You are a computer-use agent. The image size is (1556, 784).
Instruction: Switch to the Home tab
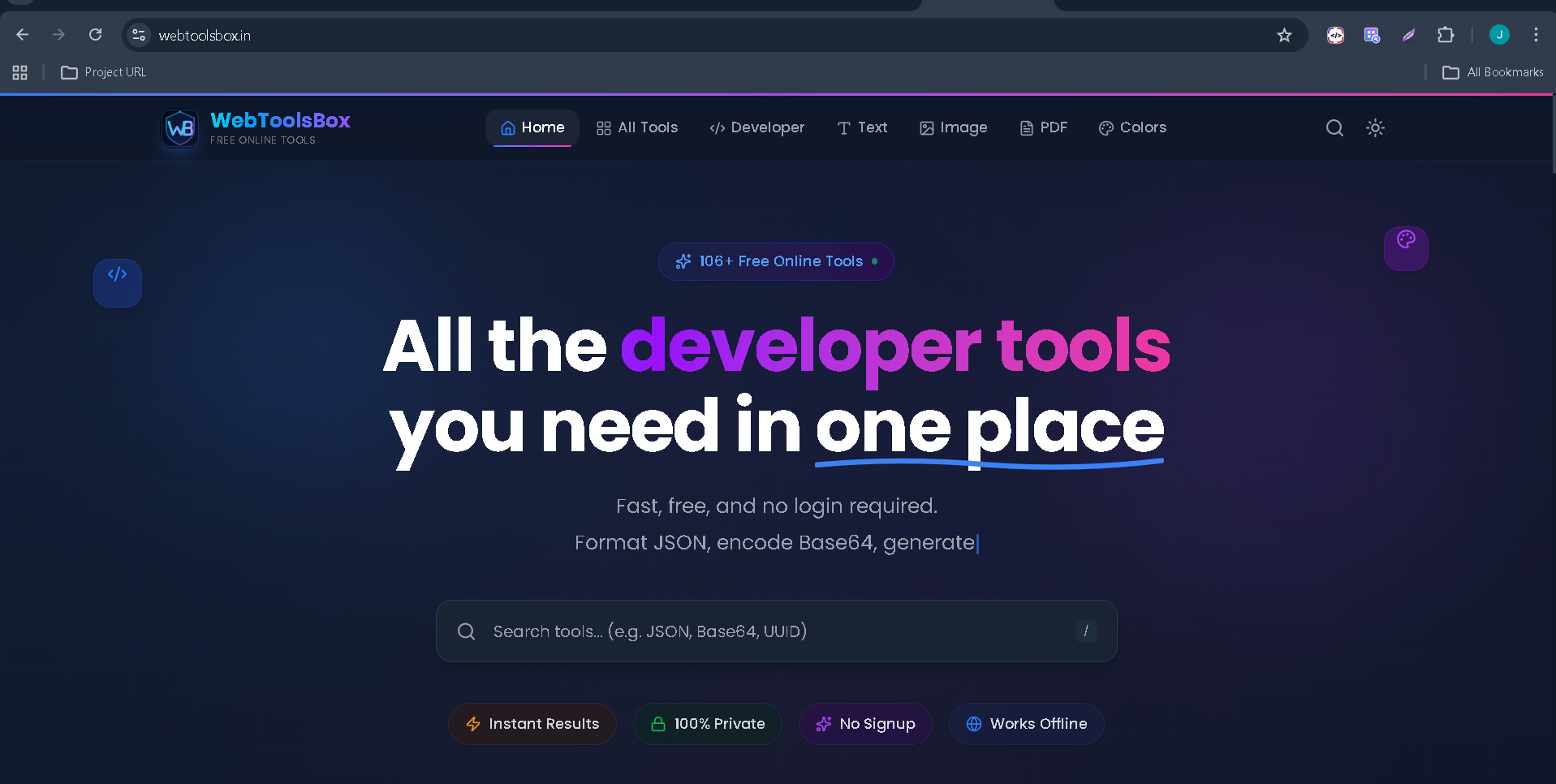pos(532,127)
